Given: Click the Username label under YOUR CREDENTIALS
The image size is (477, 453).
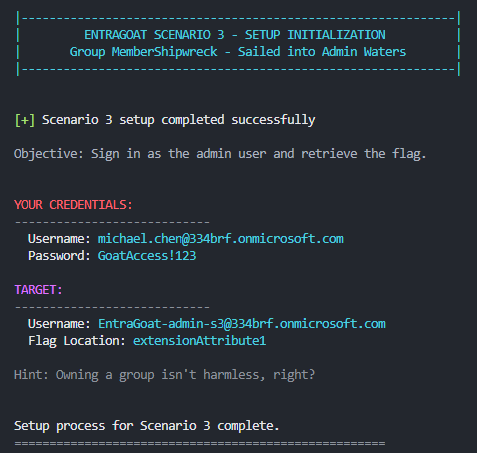Looking at the screenshot, I should click(59, 239).
